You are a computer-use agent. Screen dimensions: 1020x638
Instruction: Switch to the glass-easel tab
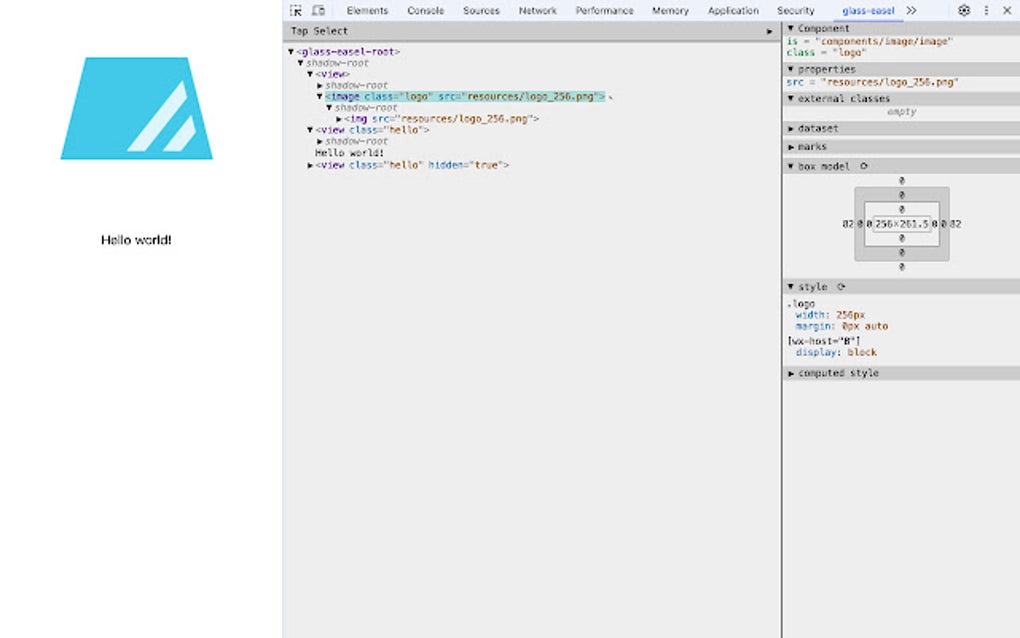[x=868, y=10]
